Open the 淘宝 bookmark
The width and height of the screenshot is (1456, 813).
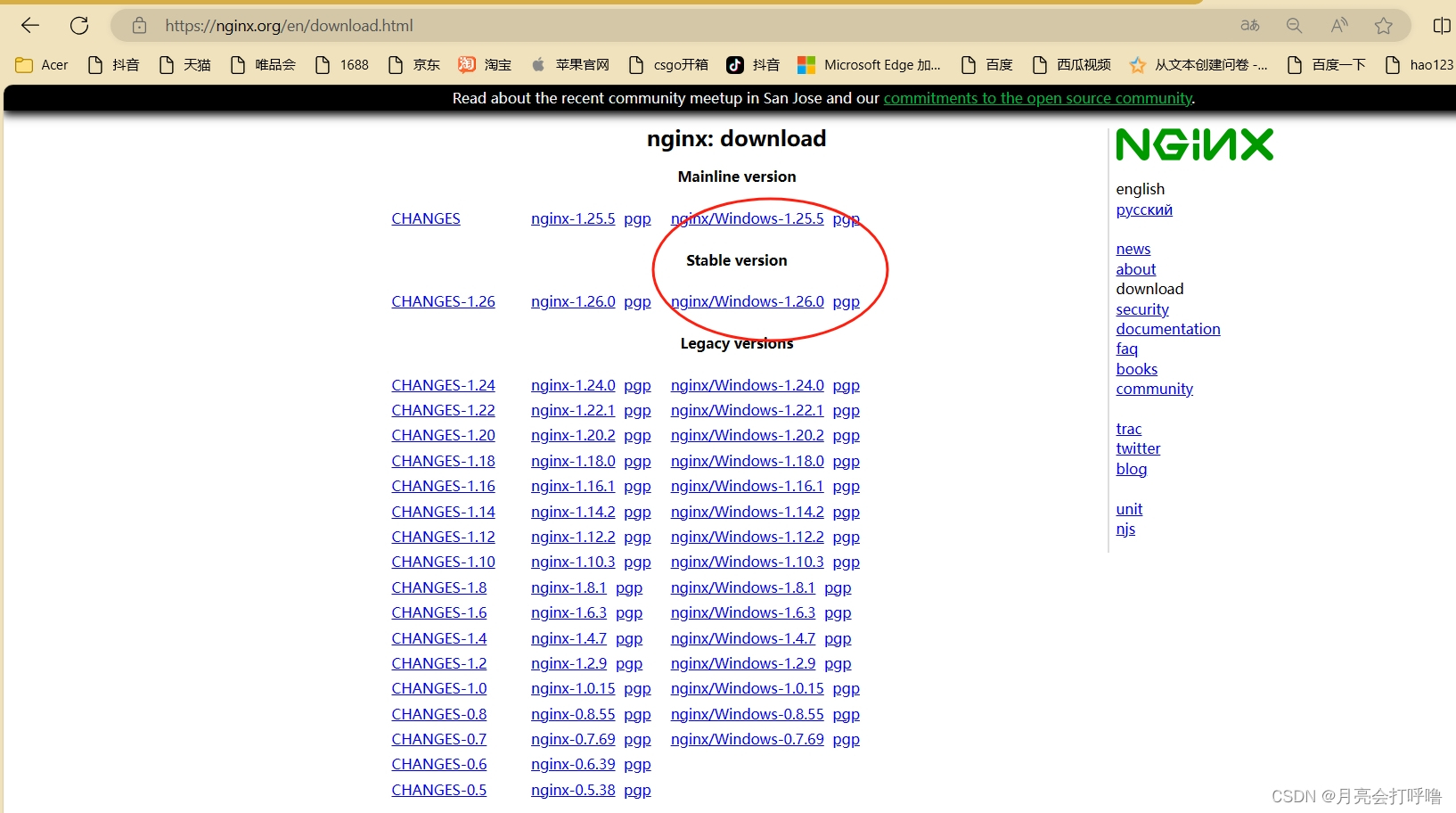pos(485,64)
